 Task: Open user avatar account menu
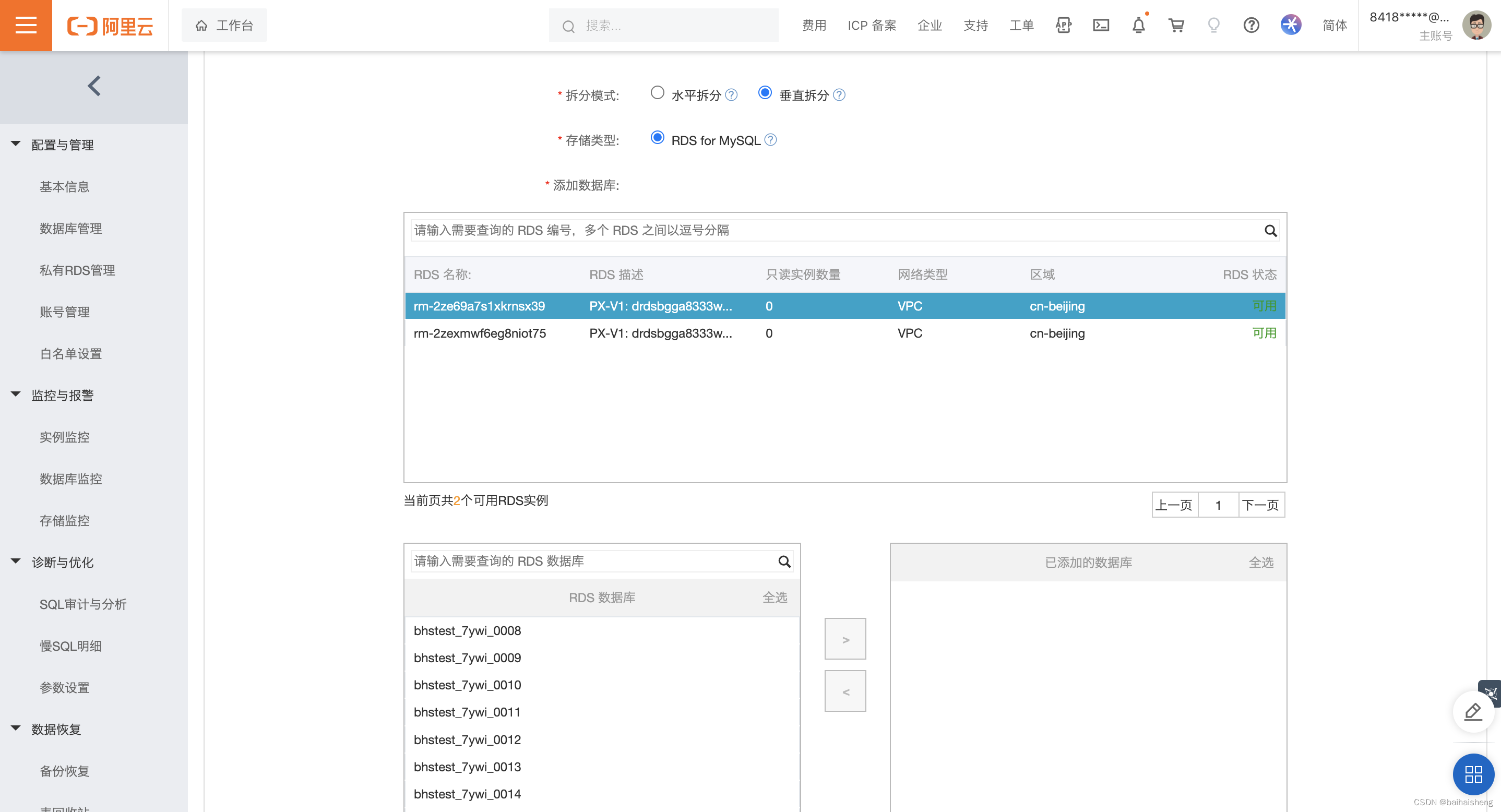click(x=1476, y=25)
